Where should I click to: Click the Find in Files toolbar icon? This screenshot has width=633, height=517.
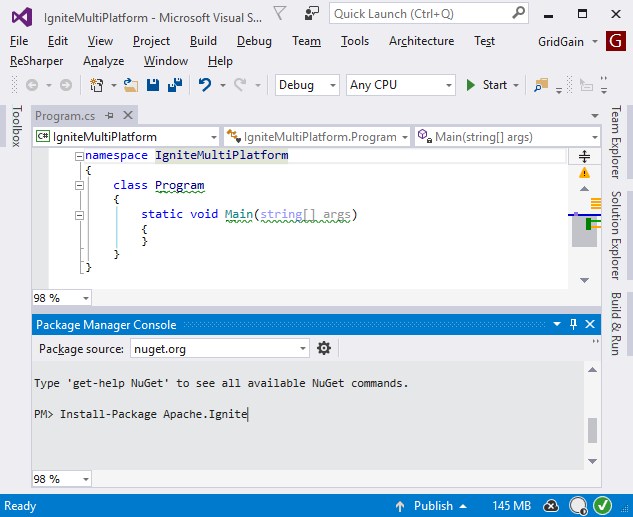pos(541,85)
